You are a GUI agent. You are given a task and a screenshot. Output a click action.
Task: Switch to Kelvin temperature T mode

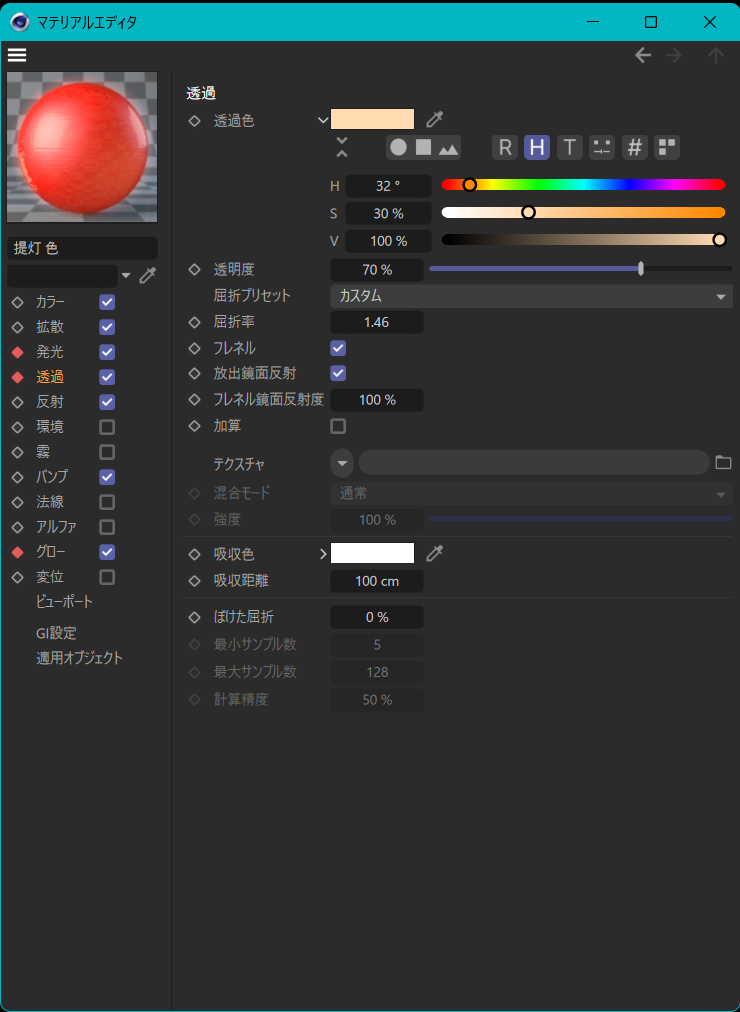point(569,148)
